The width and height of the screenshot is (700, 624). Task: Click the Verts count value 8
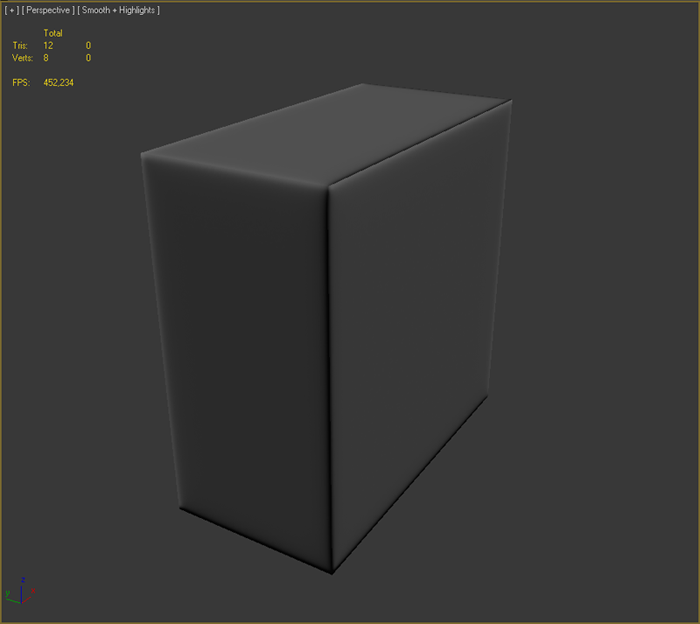(46, 58)
